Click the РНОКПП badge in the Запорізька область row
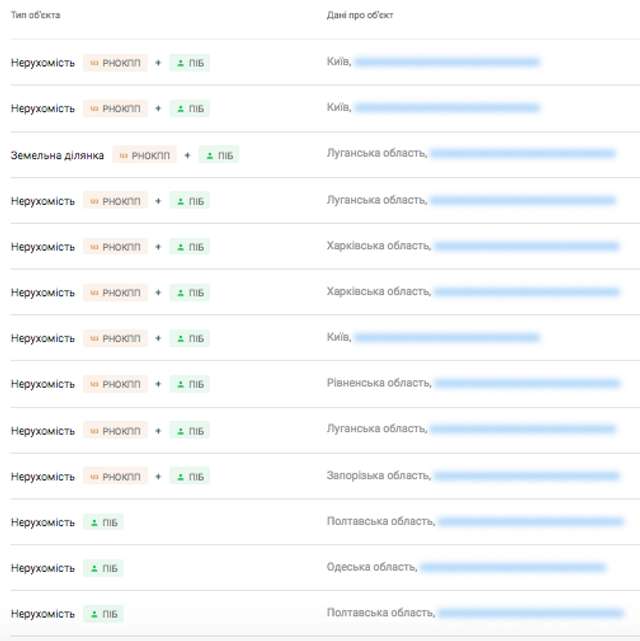This screenshot has width=640, height=641. tap(115, 477)
